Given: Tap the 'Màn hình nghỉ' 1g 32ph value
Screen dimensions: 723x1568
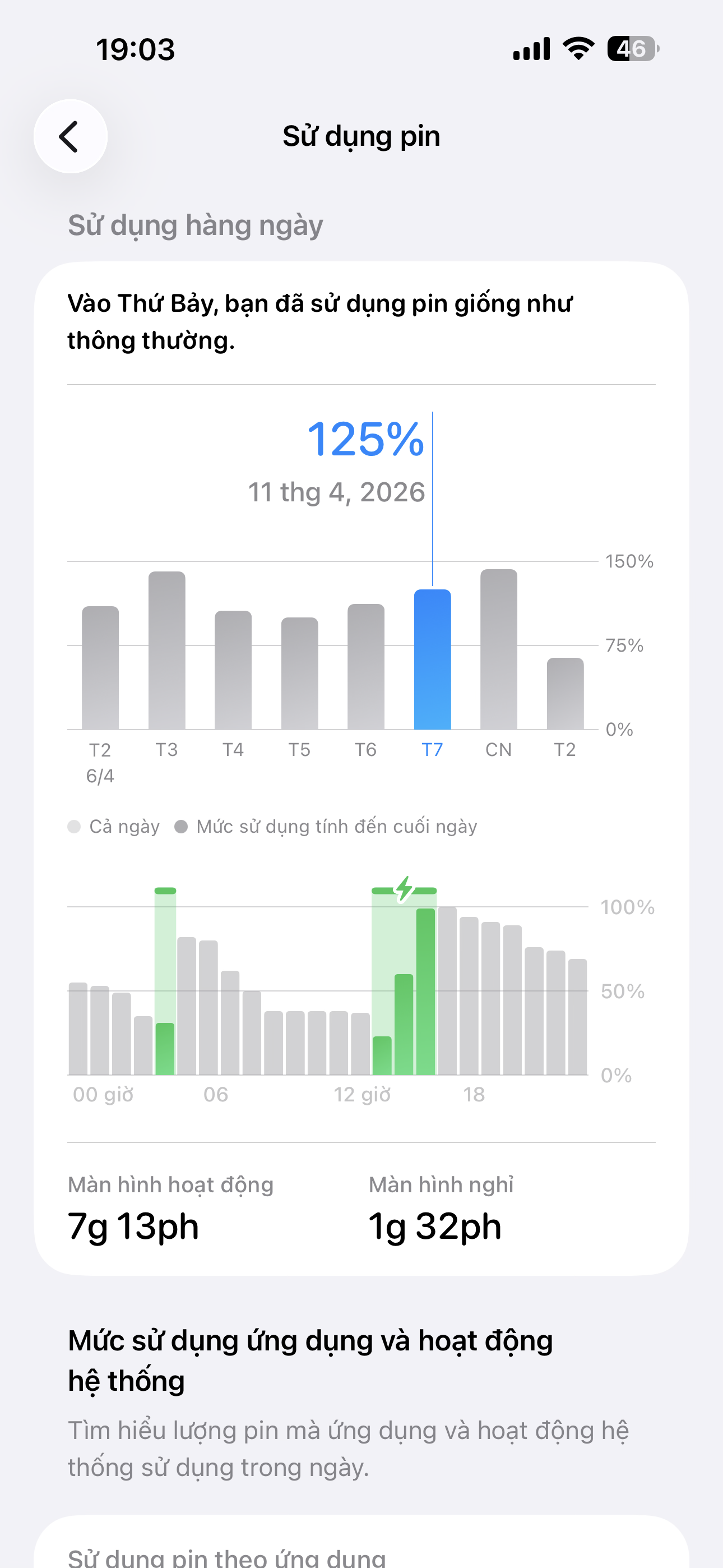Looking at the screenshot, I should [x=434, y=1226].
